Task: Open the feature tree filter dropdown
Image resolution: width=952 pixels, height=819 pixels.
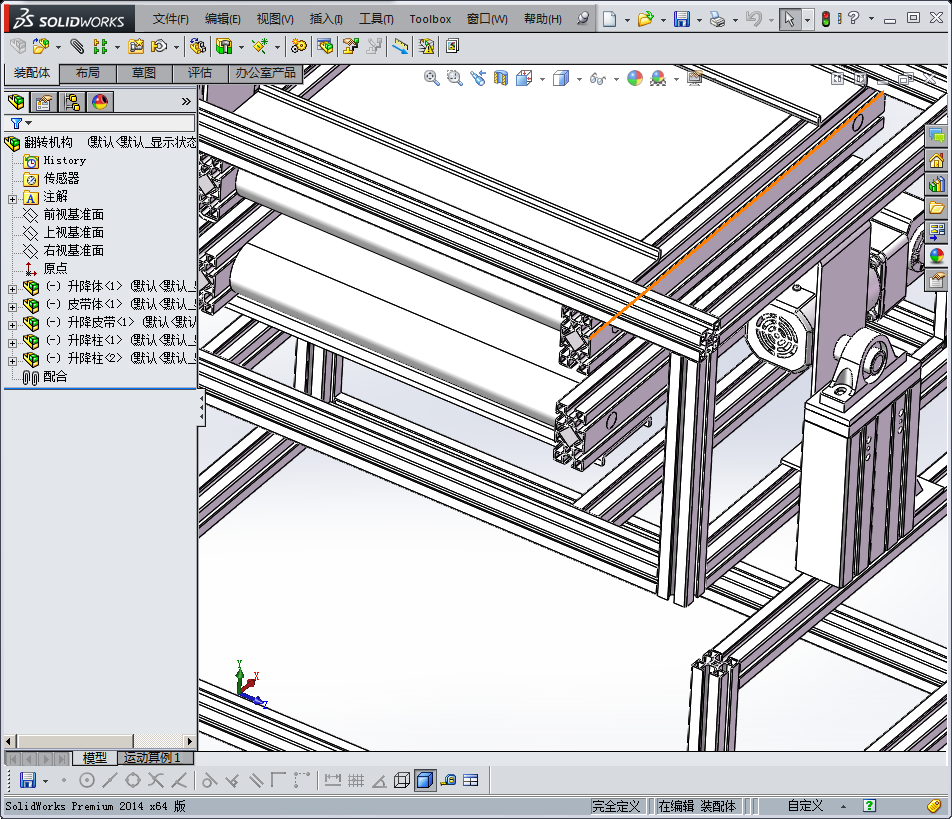Action: 20,123
